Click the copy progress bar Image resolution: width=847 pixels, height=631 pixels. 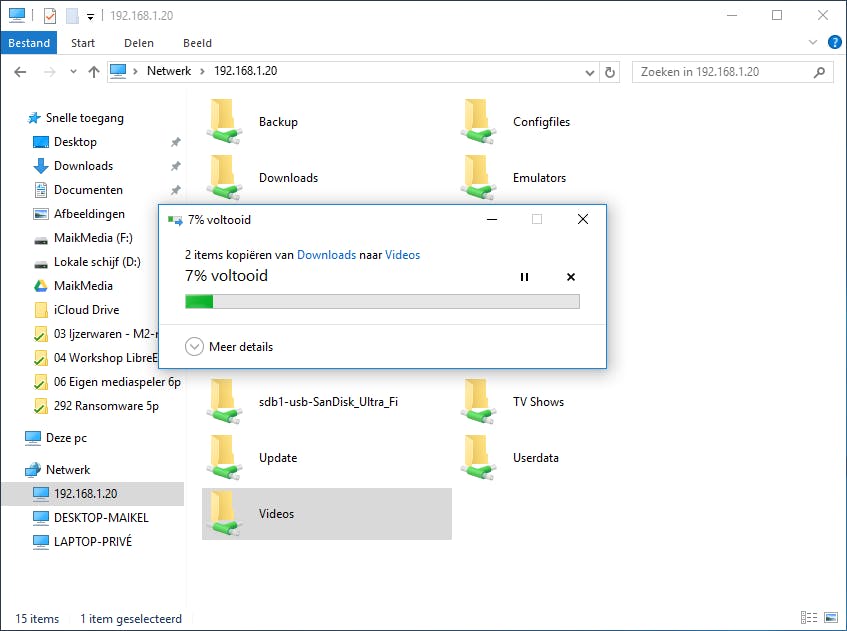pyautogui.click(x=382, y=301)
